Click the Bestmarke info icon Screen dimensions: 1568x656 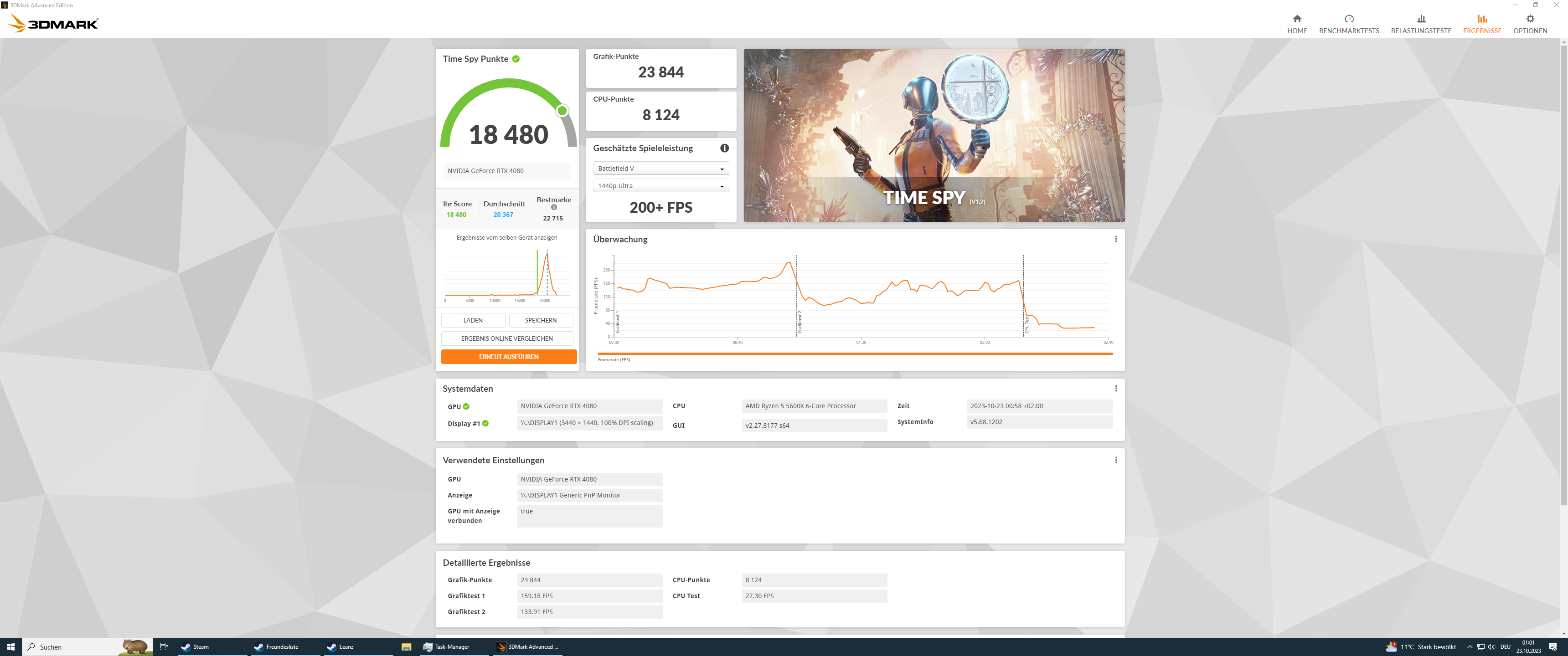click(x=554, y=208)
